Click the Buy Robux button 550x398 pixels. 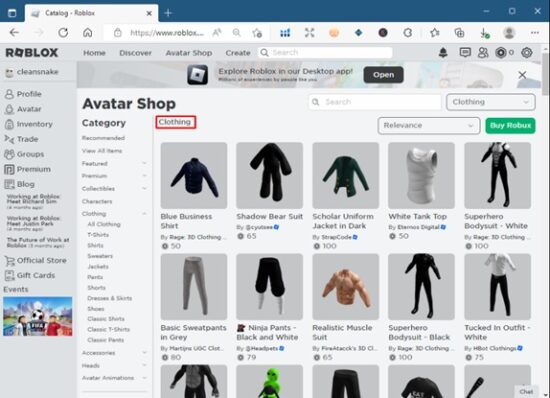click(510, 126)
